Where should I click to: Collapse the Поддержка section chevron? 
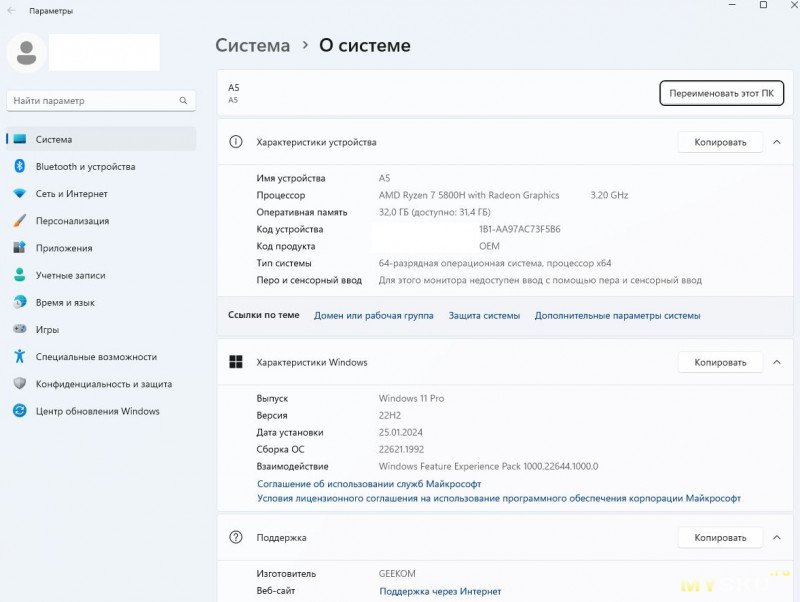(x=777, y=538)
